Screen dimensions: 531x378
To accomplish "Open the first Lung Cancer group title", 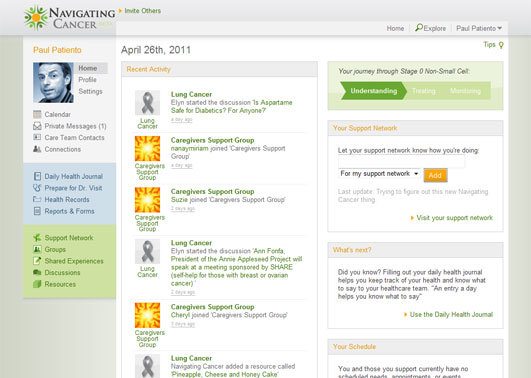I will [191, 94].
